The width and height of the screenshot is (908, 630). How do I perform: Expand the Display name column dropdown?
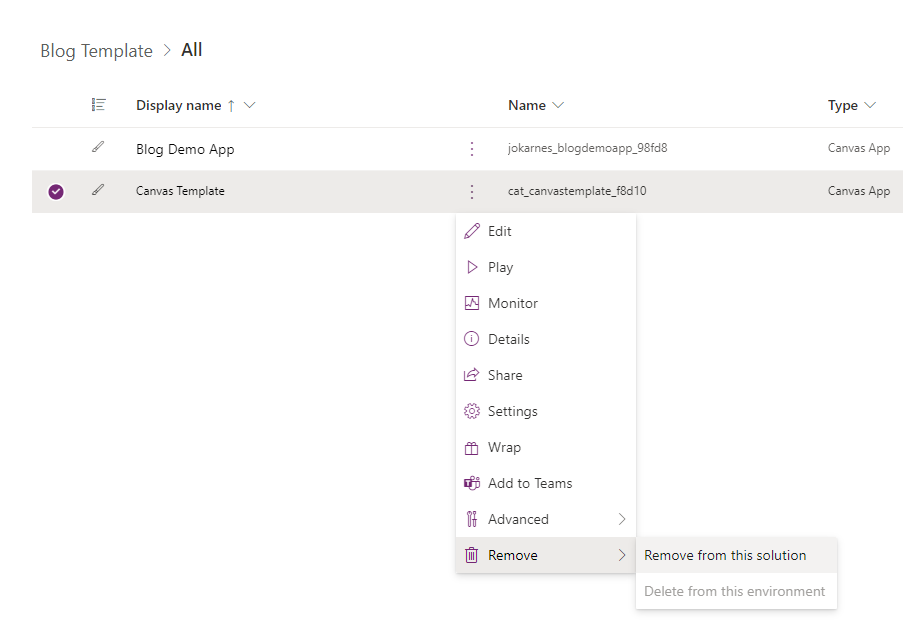[x=250, y=105]
